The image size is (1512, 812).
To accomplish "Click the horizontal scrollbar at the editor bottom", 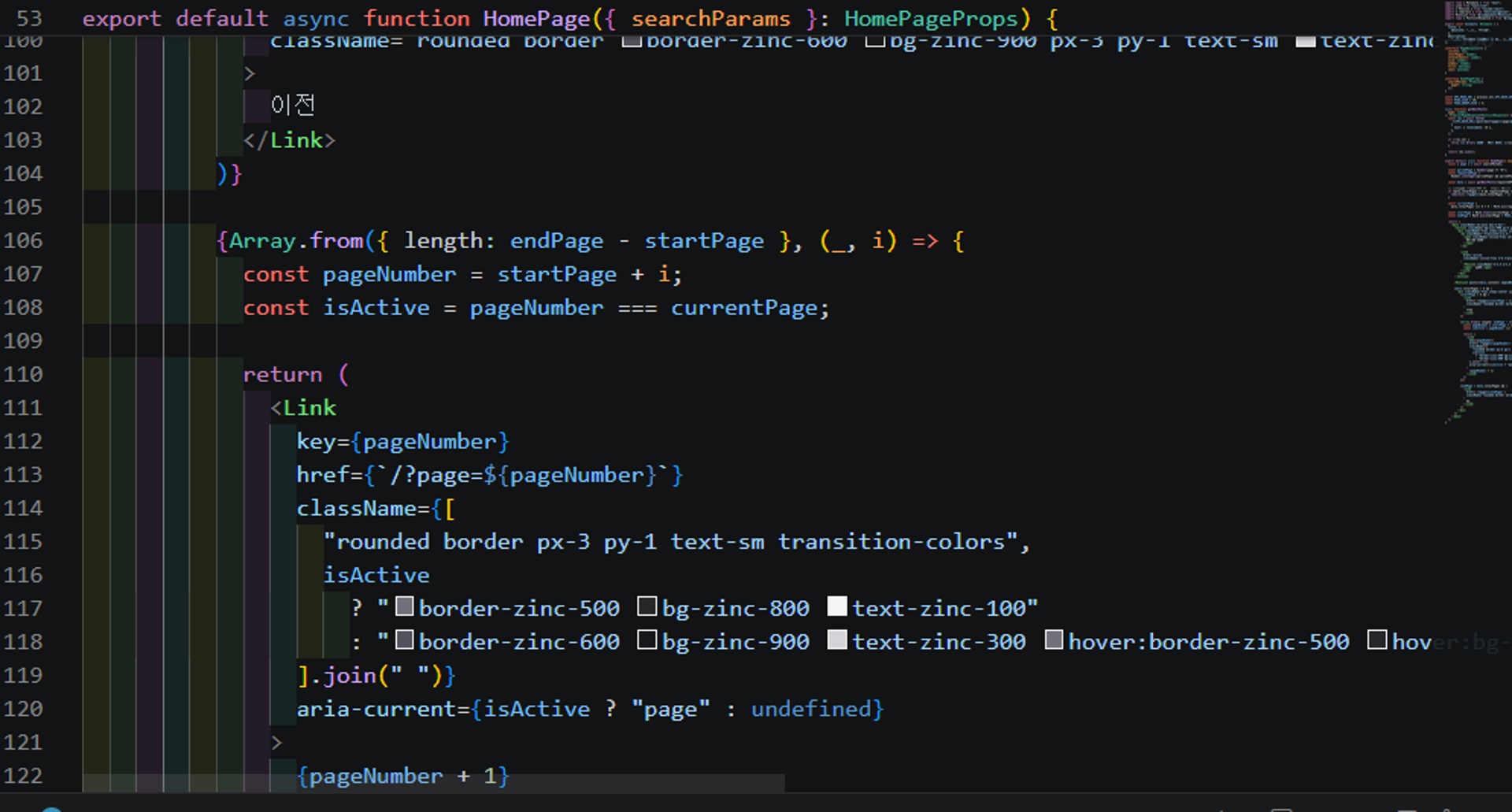I will click(x=433, y=783).
